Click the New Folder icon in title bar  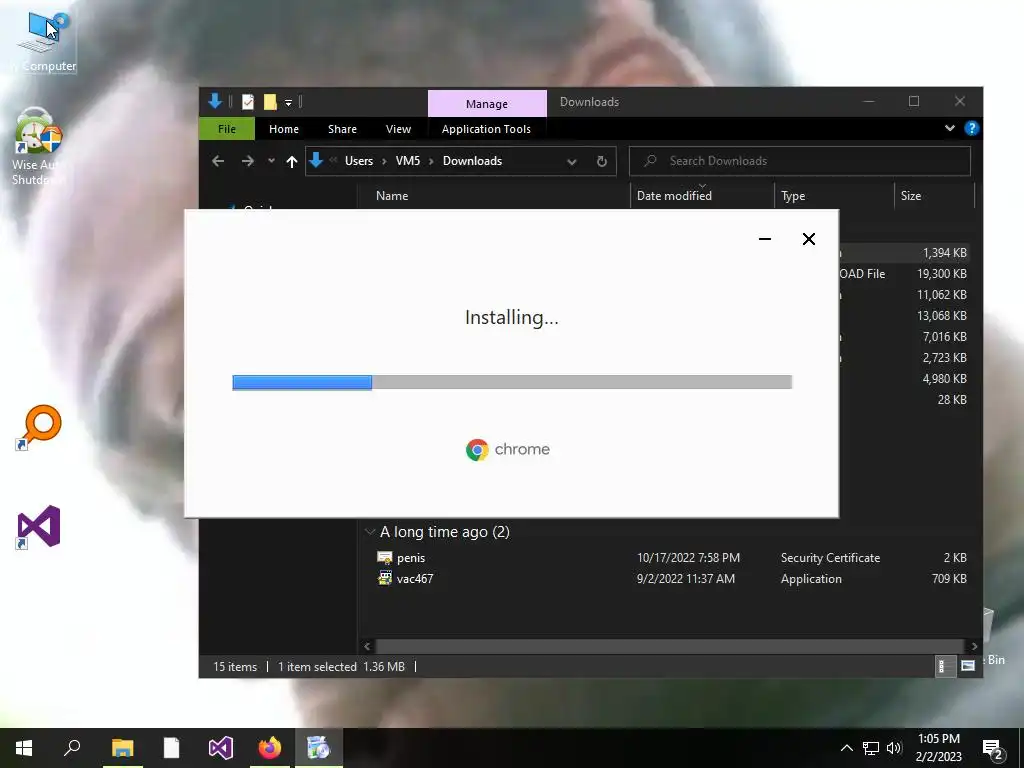(270, 102)
